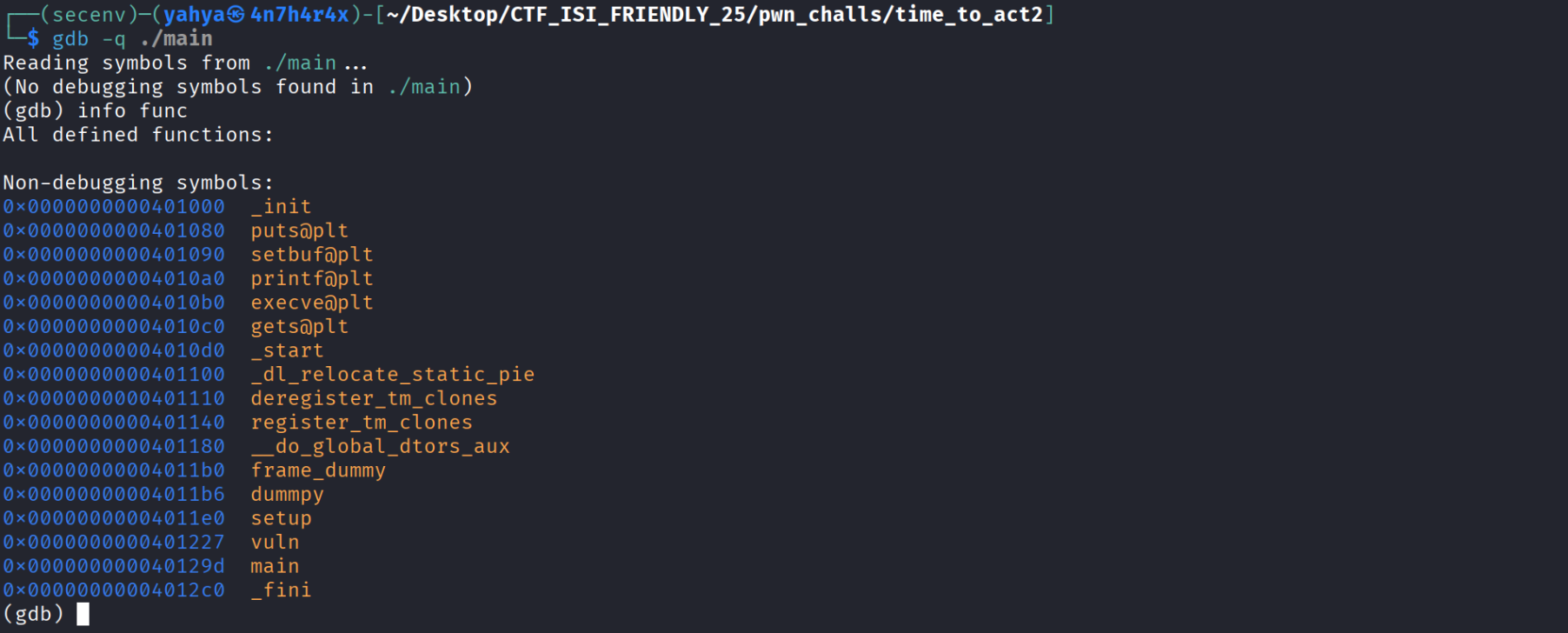This screenshot has height=633, width=1568.
Task: Click the dummpy function symbol
Action: point(287,494)
